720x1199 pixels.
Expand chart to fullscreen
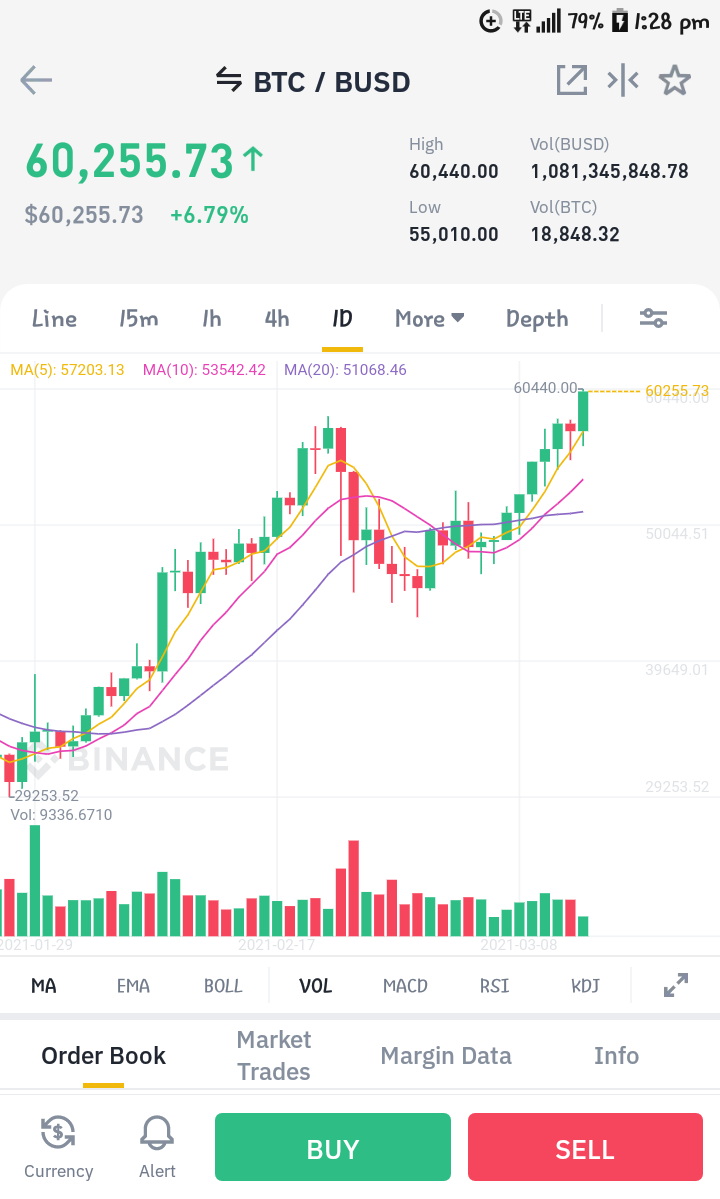676,985
